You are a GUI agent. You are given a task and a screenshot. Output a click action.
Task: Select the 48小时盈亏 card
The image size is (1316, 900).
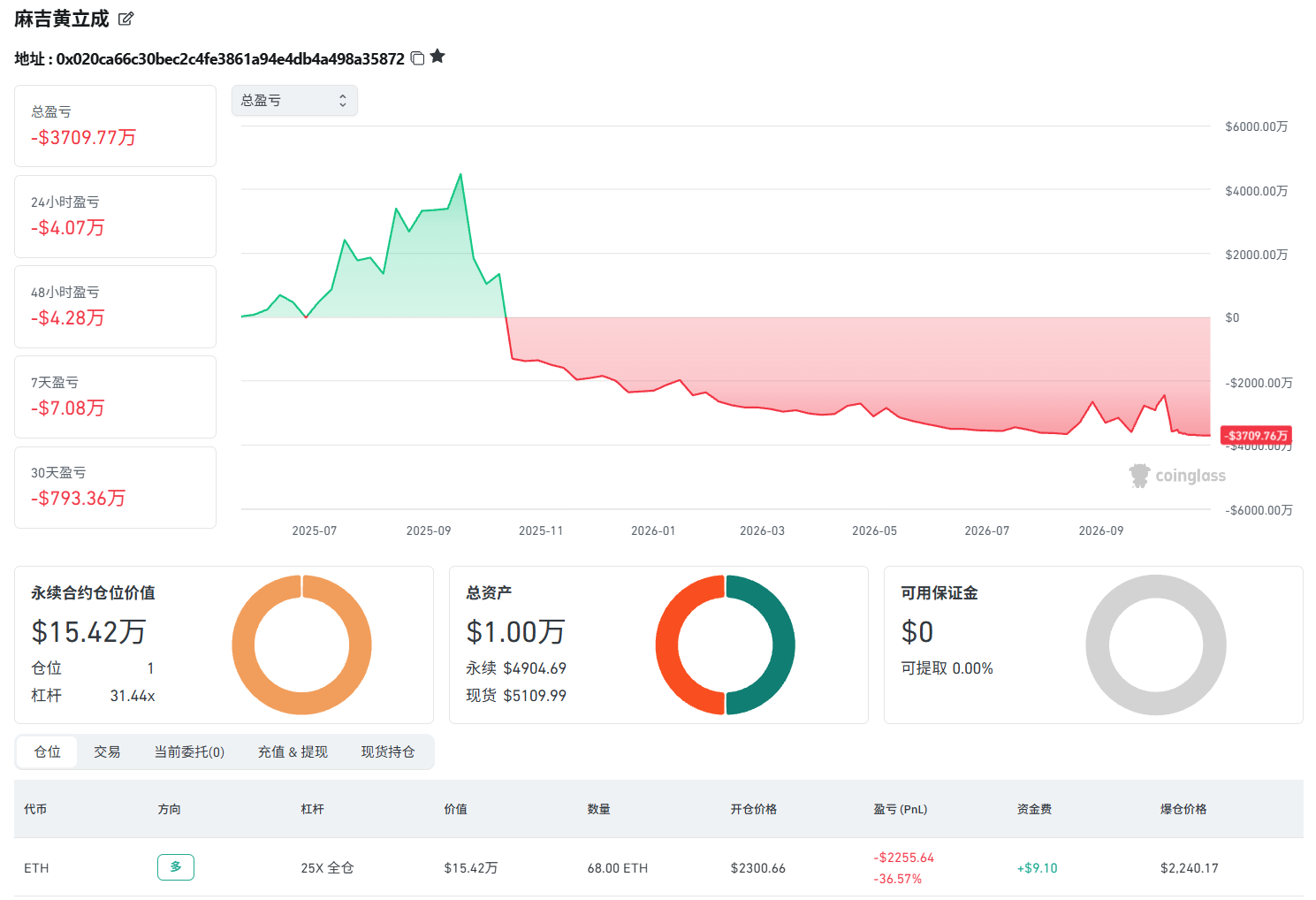point(115,307)
